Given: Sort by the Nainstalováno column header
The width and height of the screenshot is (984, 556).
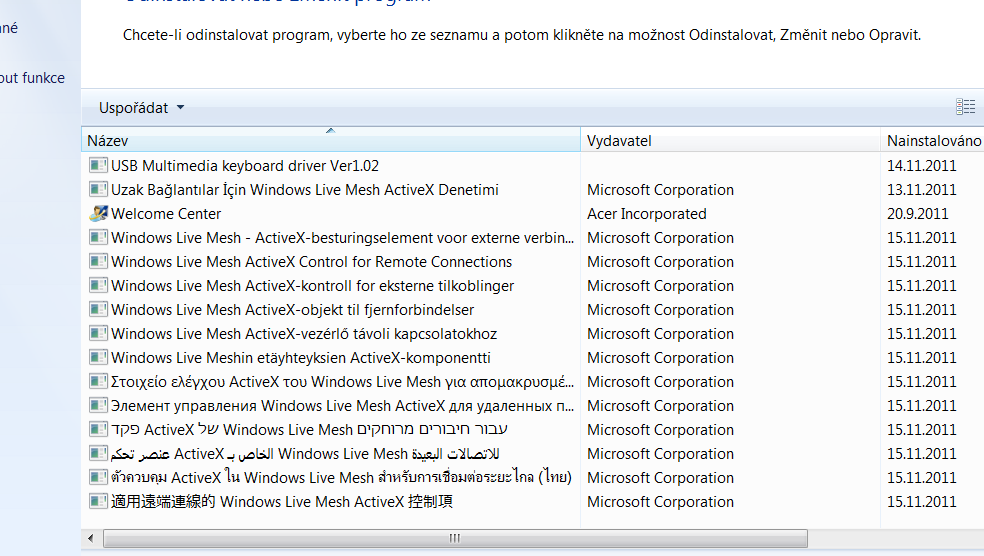Looking at the screenshot, I should pos(933,141).
